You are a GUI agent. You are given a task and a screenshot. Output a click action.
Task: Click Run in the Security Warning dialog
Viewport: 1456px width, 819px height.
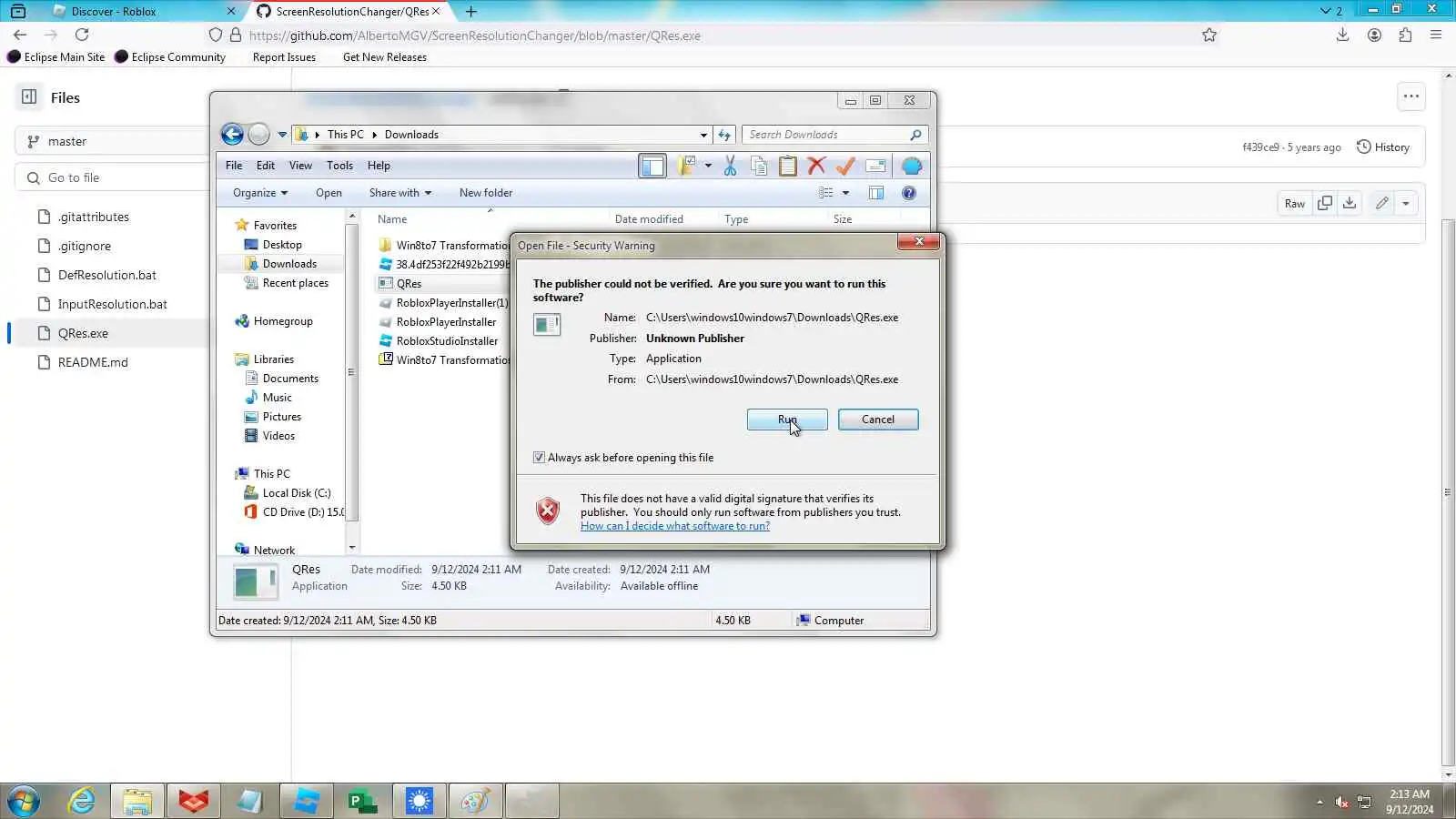[x=787, y=420]
